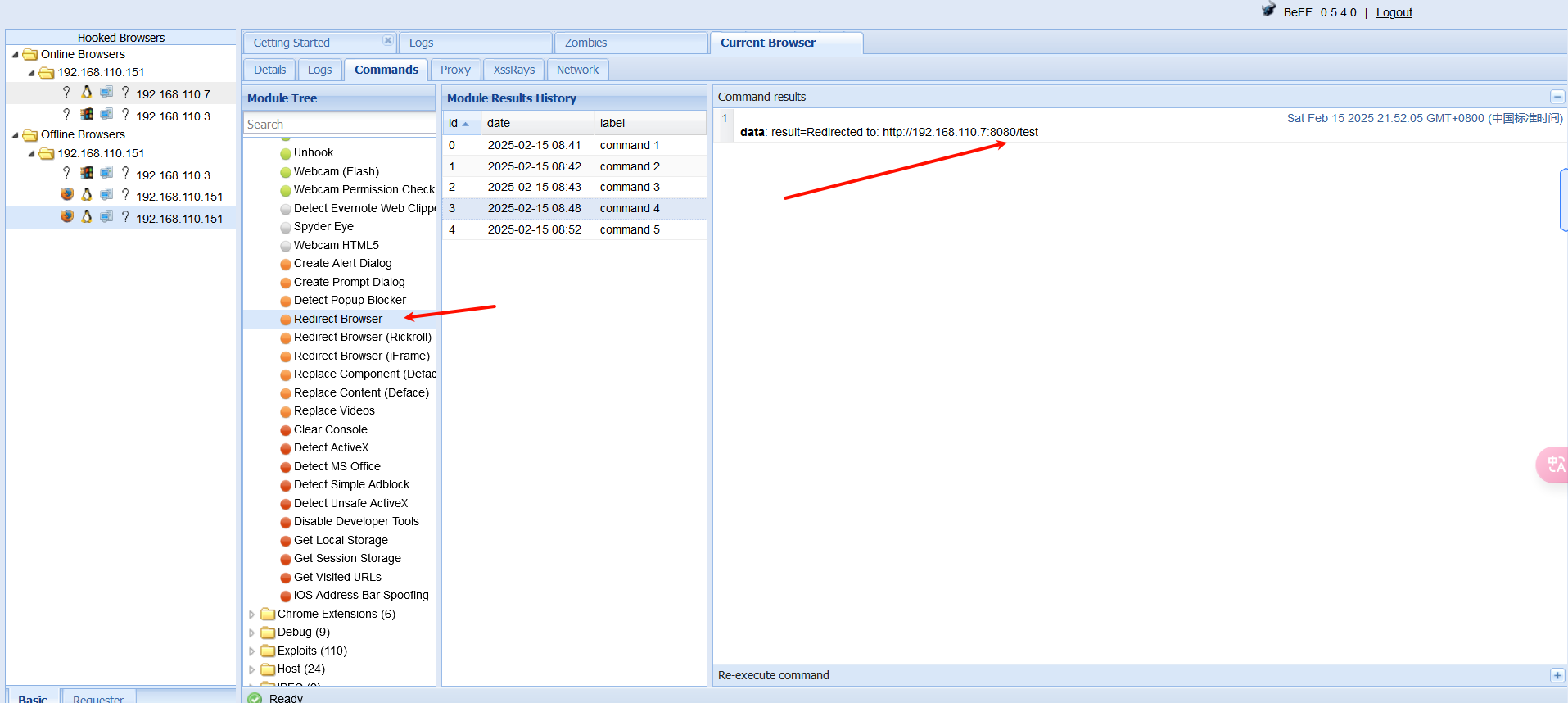The height and width of the screenshot is (703, 1568).
Task: Click the Spyder Eye grey module icon
Action: pos(286,227)
